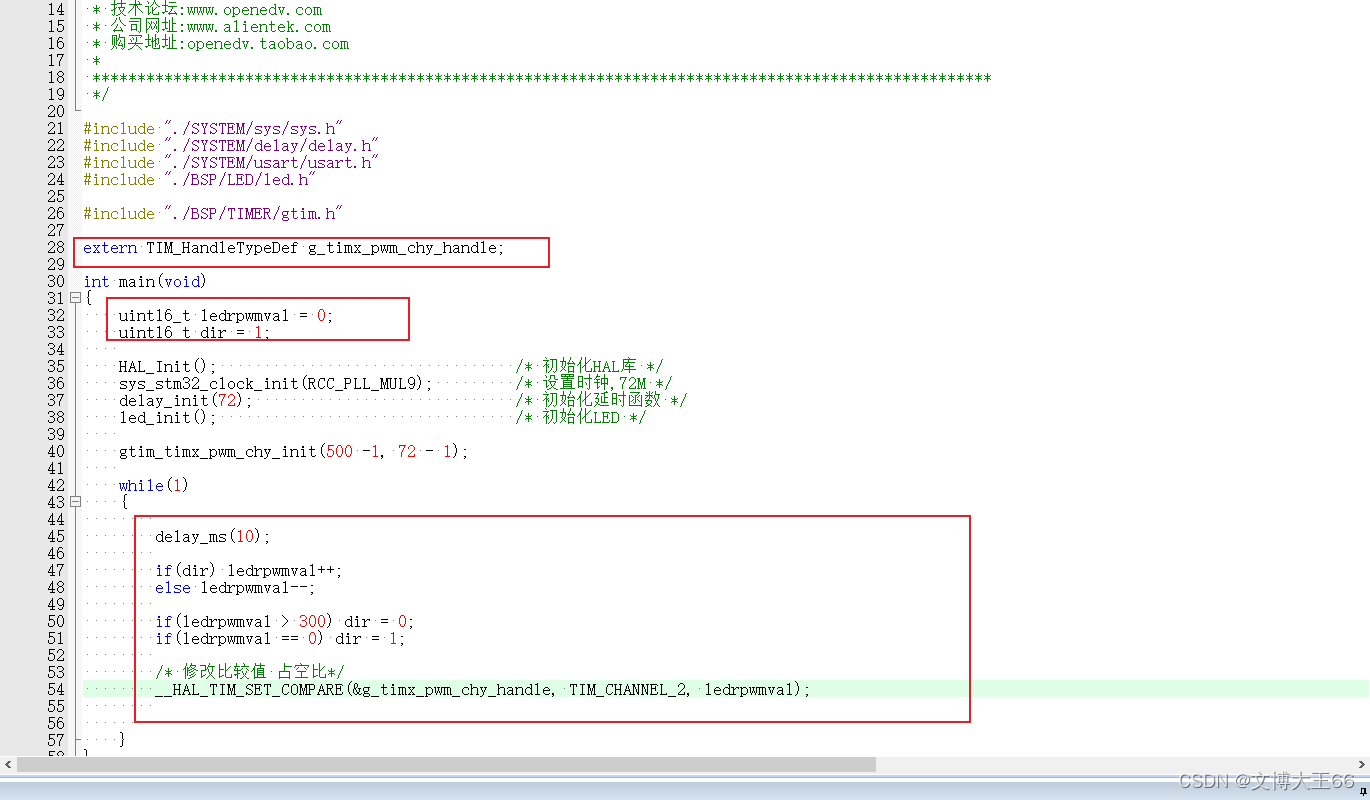This screenshot has width=1370, height=800.
Task: Click line number 28 in the gutter
Action: tap(56, 248)
